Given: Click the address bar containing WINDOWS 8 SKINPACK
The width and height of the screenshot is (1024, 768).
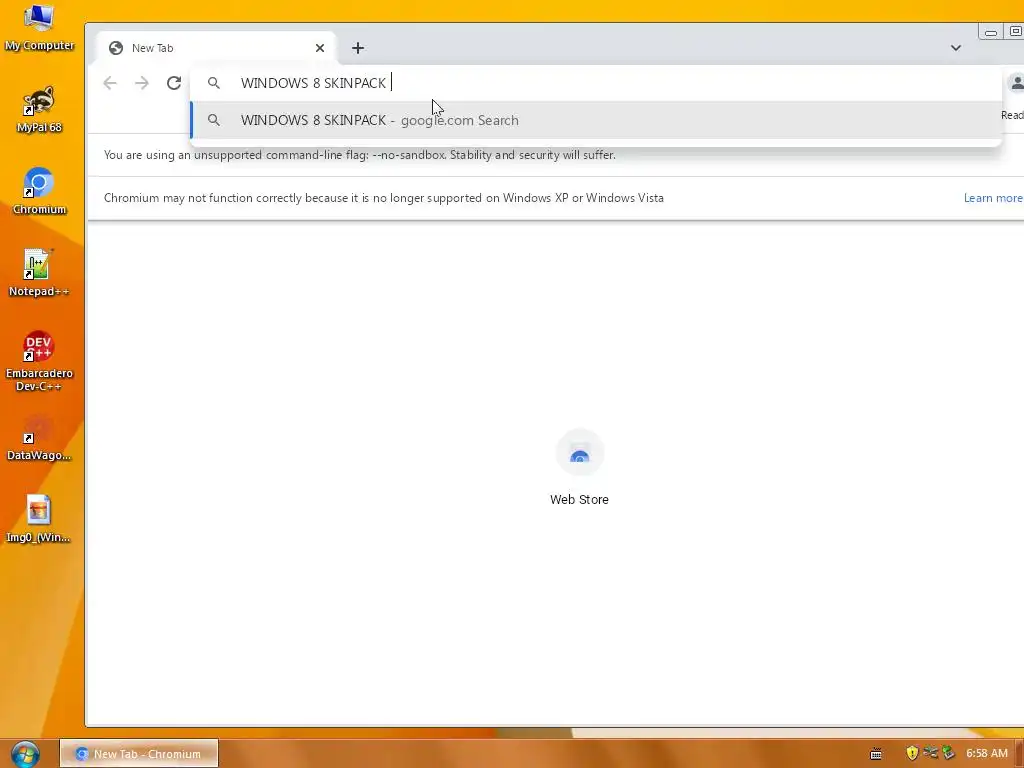Looking at the screenshot, I should pyautogui.click(x=596, y=83).
